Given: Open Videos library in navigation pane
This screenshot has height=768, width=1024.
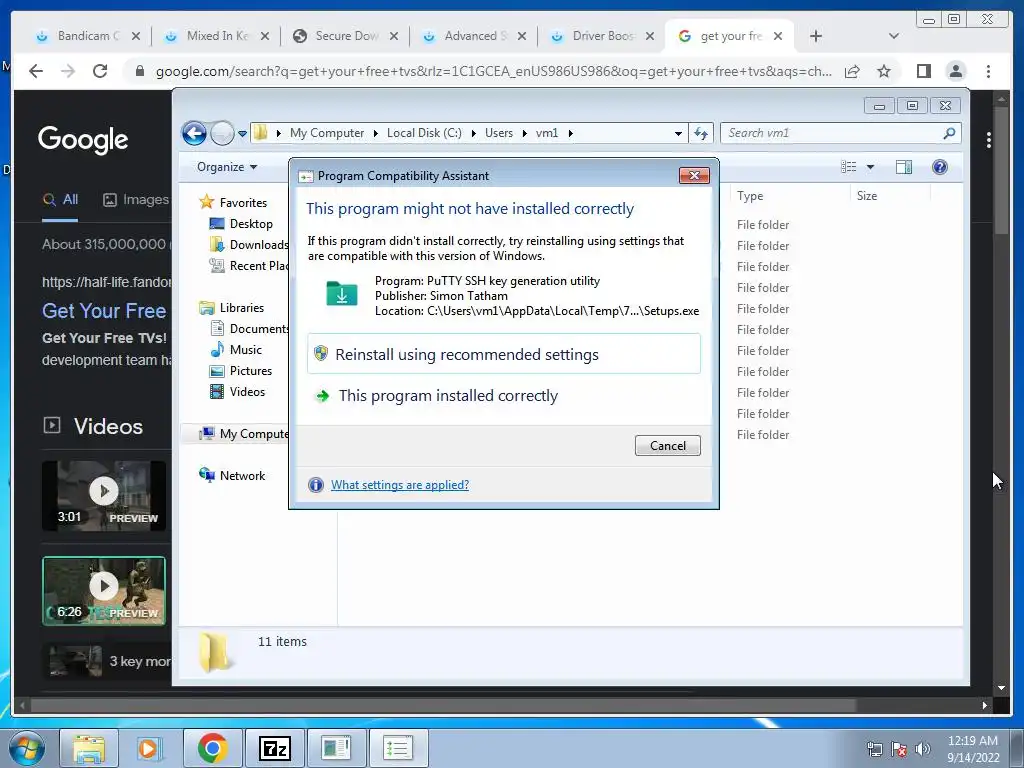Looking at the screenshot, I should 237,391.
